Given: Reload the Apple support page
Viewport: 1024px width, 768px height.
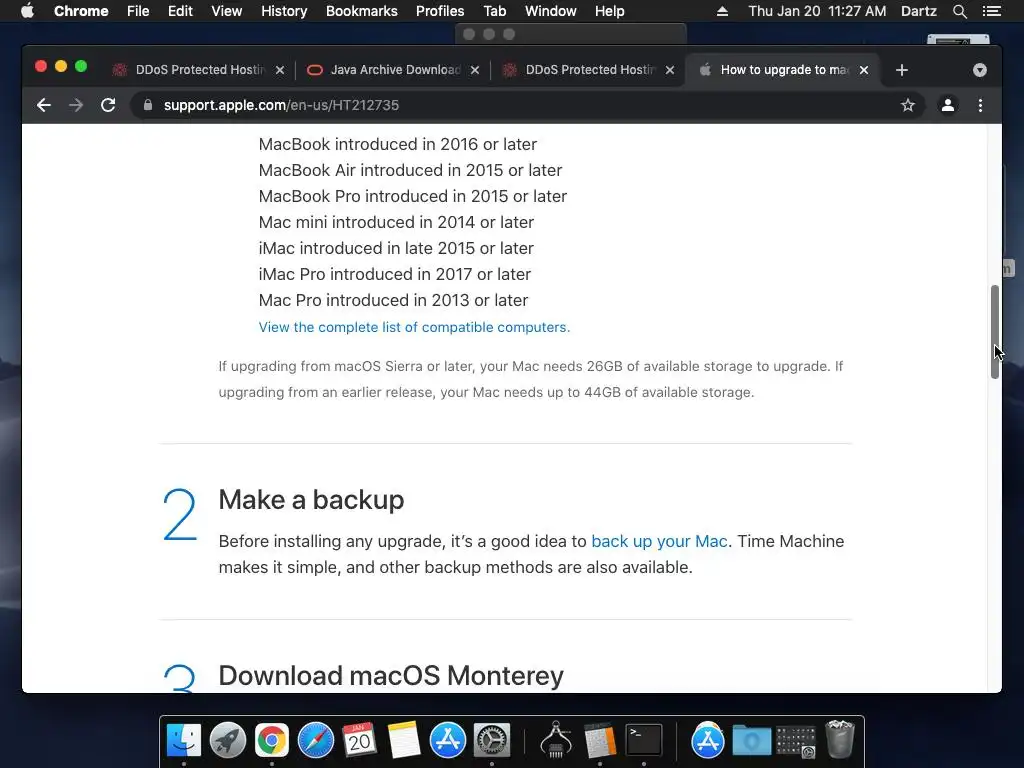Looking at the screenshot, I should pos(108,105).
